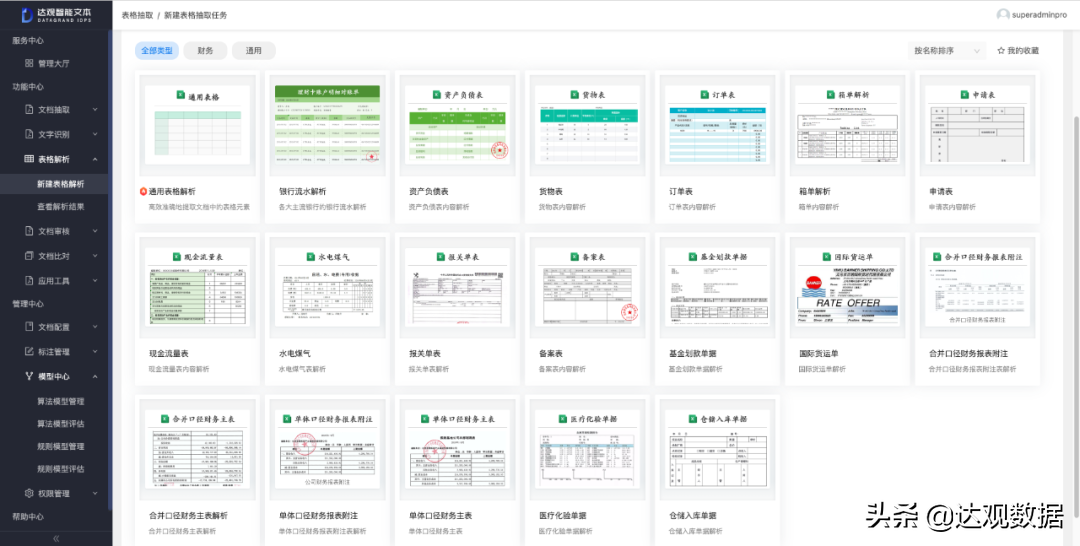Select the 财务 filter tab
Viewport: 1080px width, 546px height.
(x=205, y=50)
